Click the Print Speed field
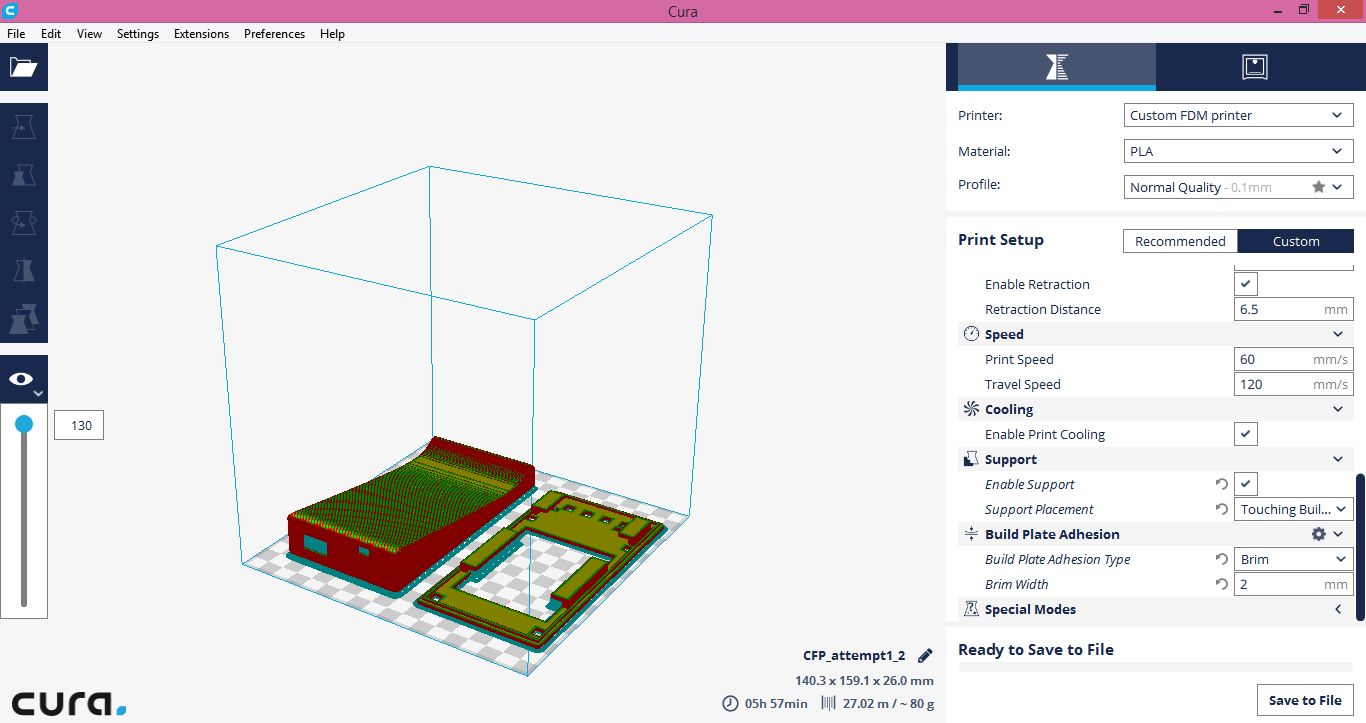This screenshot has width=1366, height=723. (x=1294, y=359)
